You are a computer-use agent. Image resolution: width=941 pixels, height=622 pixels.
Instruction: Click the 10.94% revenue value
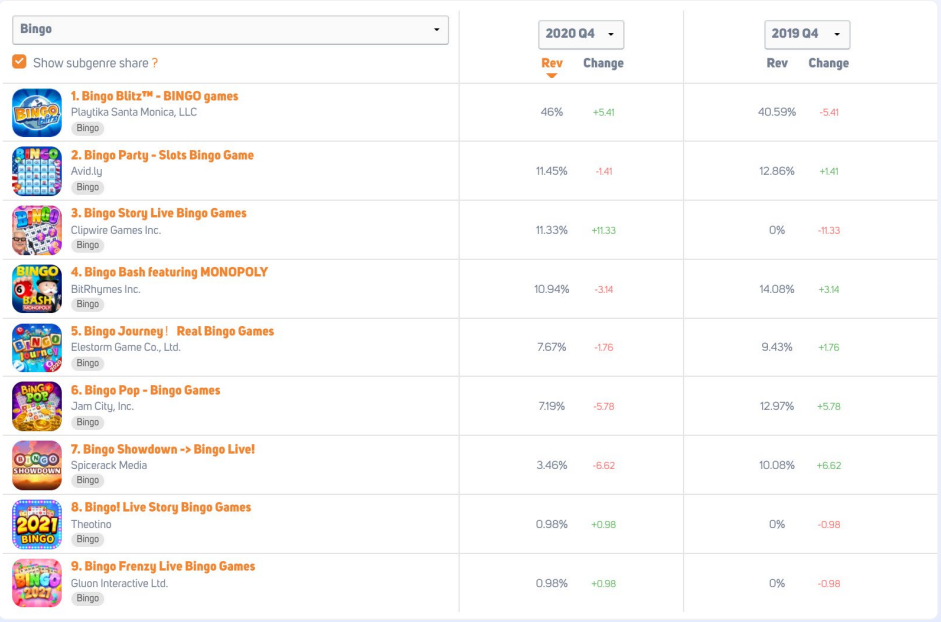coord(552,289)
